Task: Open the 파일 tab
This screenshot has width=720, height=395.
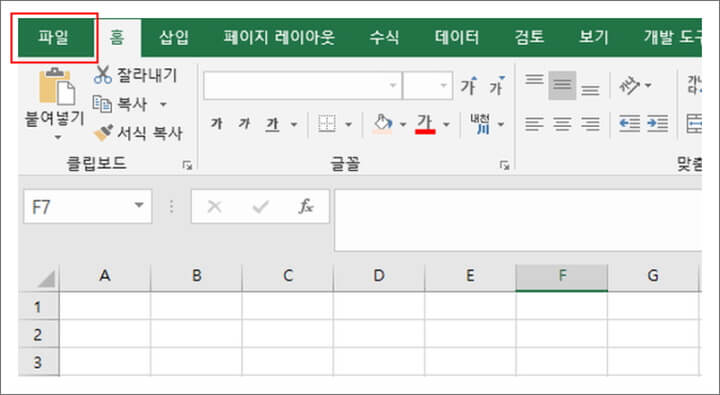Action: point(53,37)
